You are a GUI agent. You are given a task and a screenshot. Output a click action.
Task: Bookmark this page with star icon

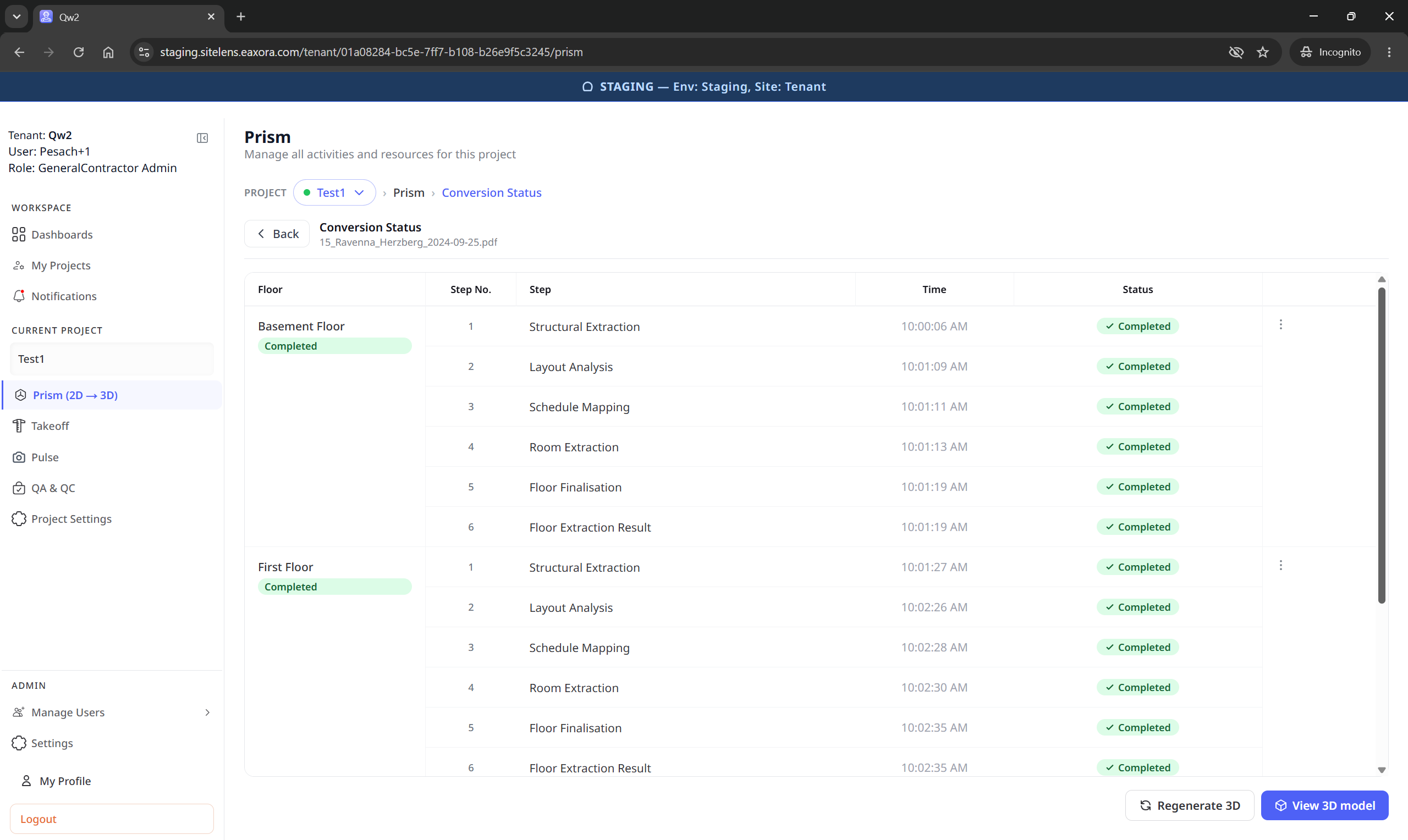click(1262, 52)
